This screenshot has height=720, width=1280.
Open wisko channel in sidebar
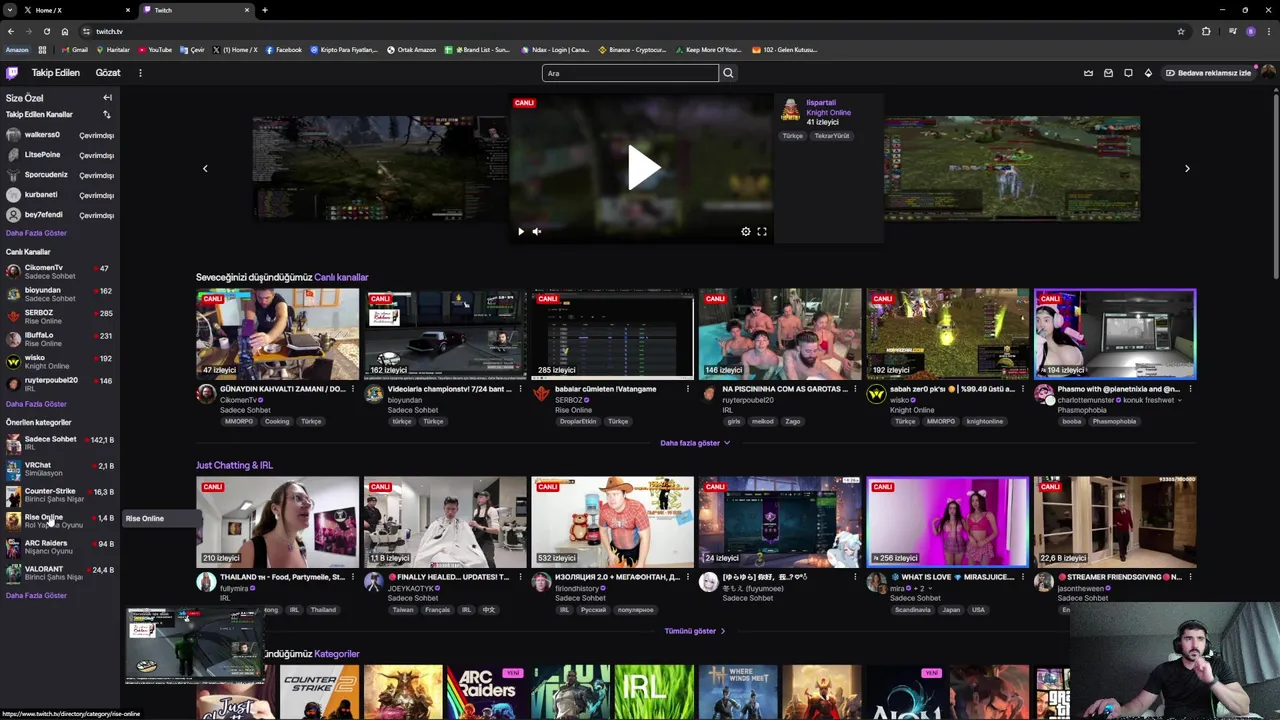60,361
